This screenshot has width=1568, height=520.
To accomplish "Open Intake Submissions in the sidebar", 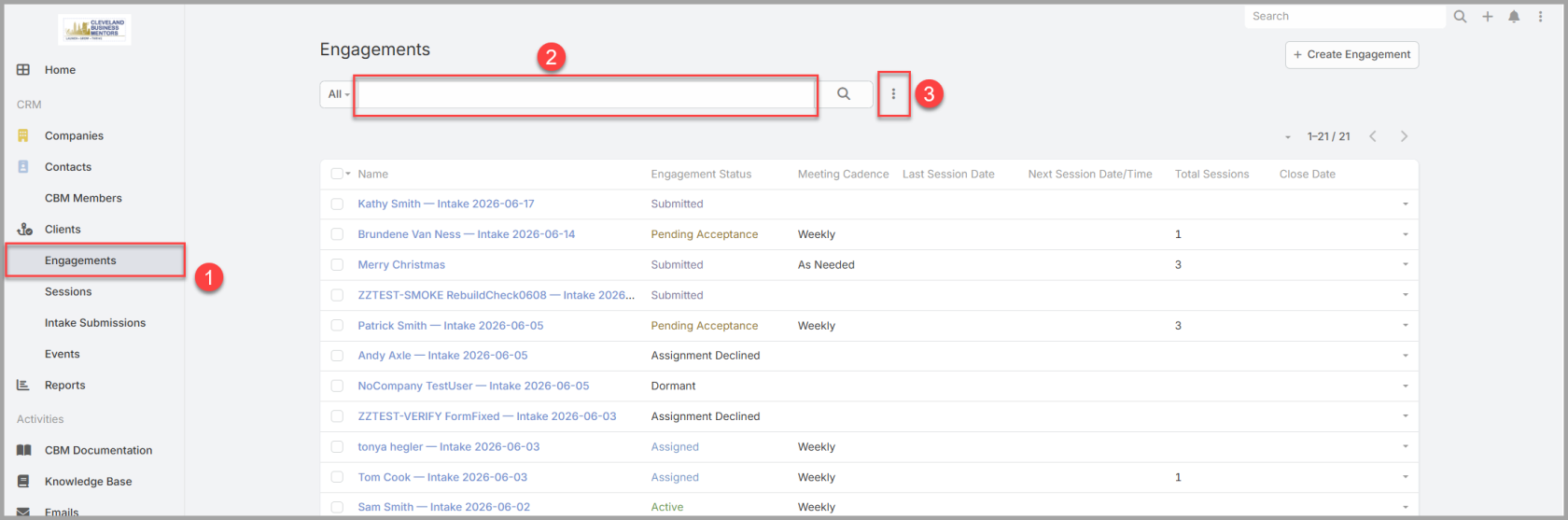I will (x=95, y=323).
